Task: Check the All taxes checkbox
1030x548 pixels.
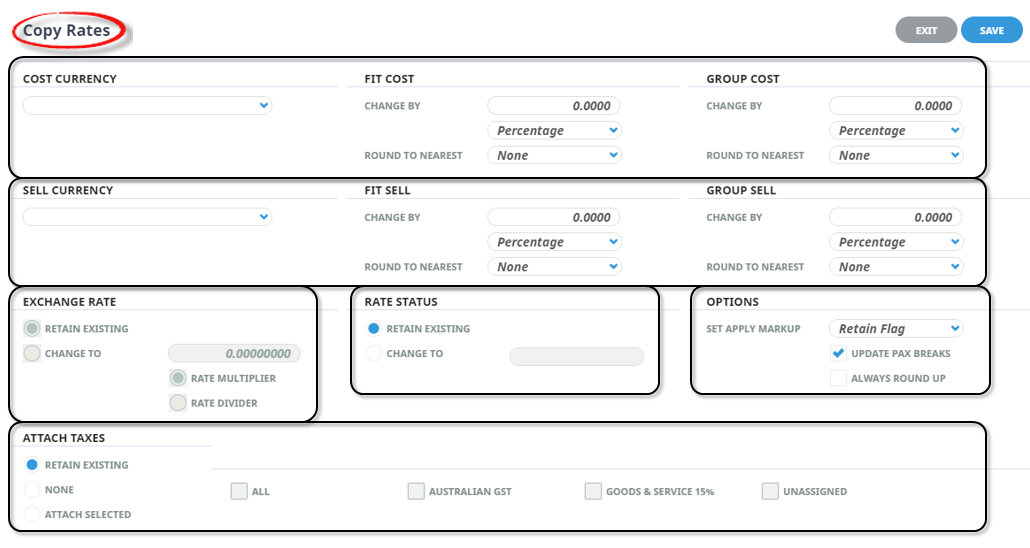Action: tap(239, 491)
